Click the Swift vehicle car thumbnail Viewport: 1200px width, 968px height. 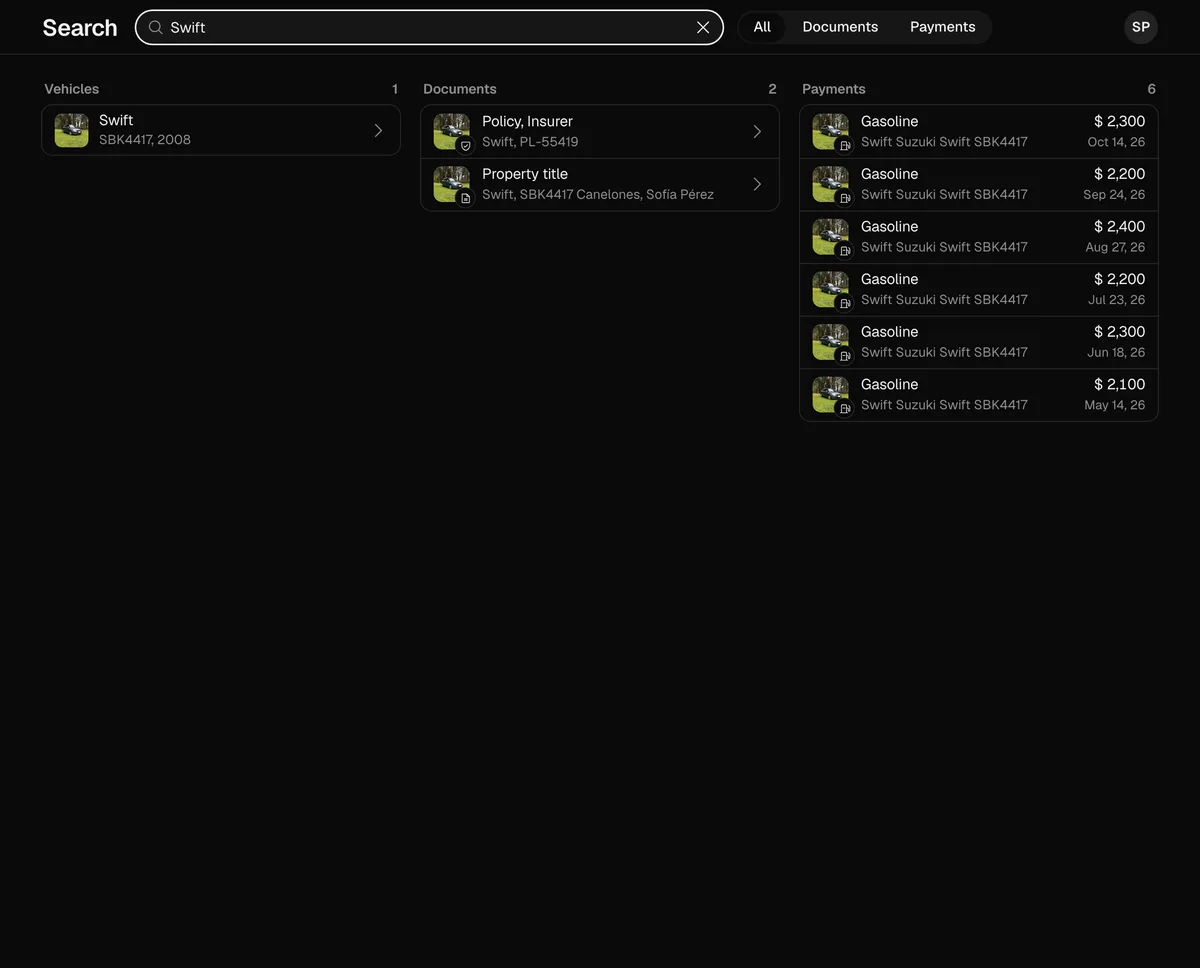coord(72,130)
